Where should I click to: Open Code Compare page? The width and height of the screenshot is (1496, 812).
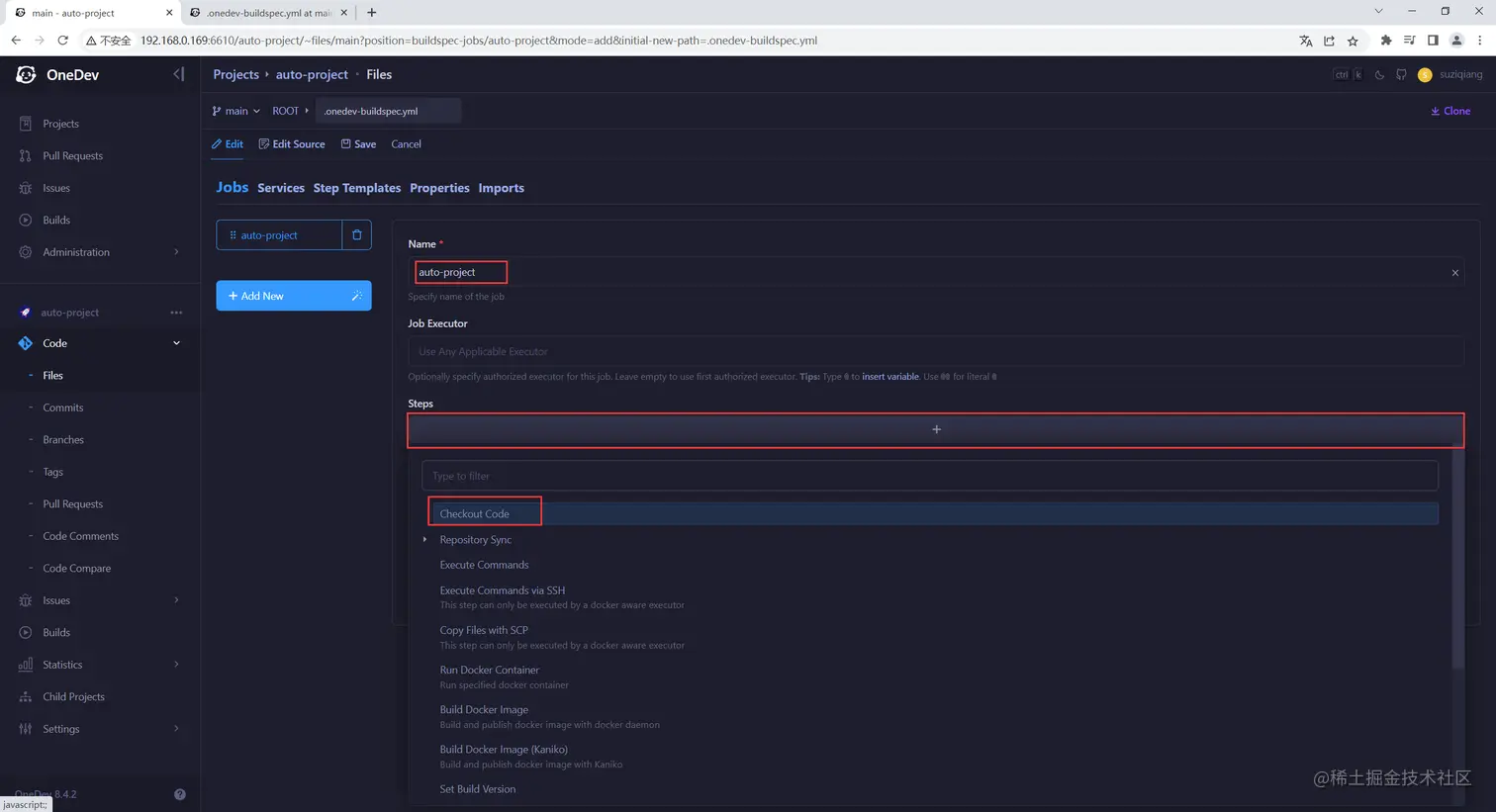click(76, 569)
